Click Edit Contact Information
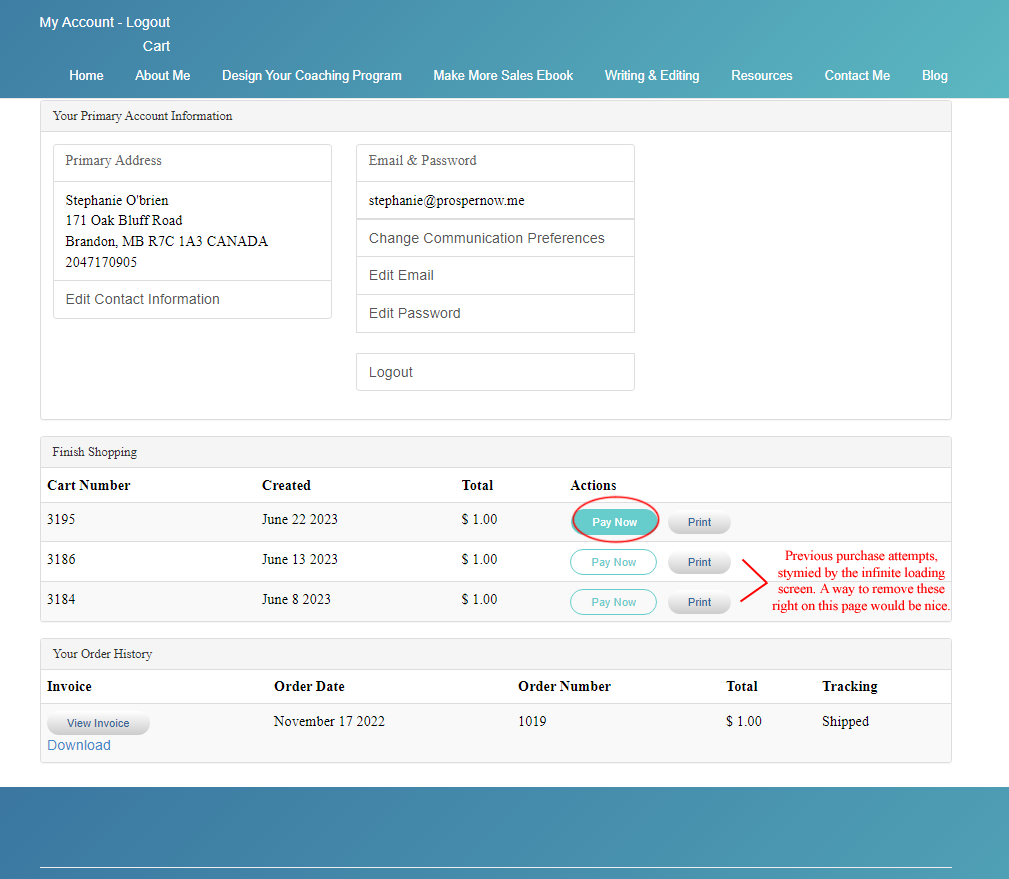 click(192, 299)
